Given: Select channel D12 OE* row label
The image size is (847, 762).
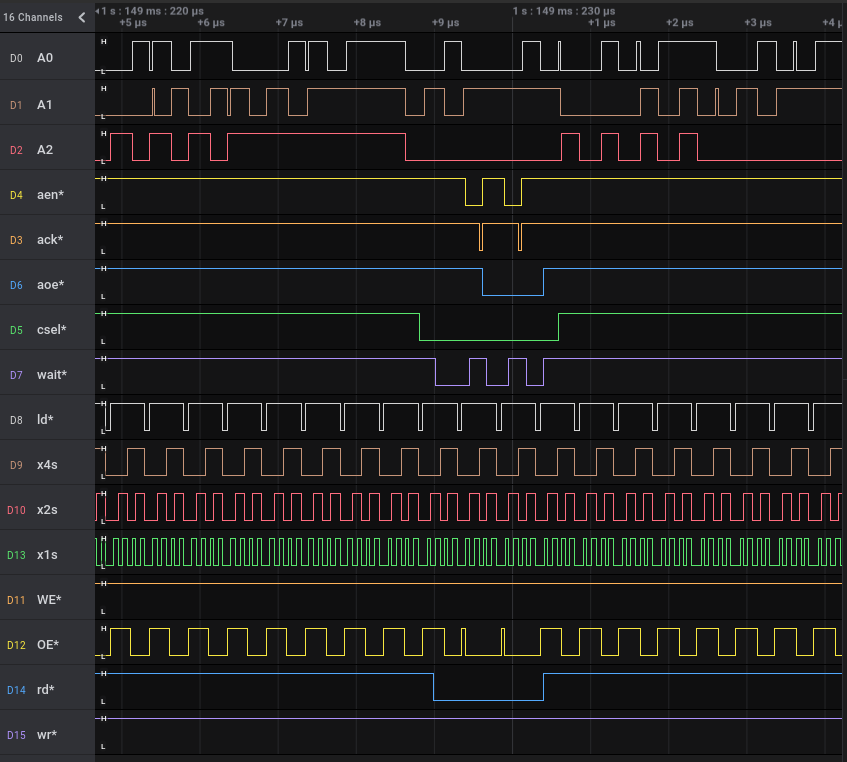Looking at the screenshot, I should 48,644.
